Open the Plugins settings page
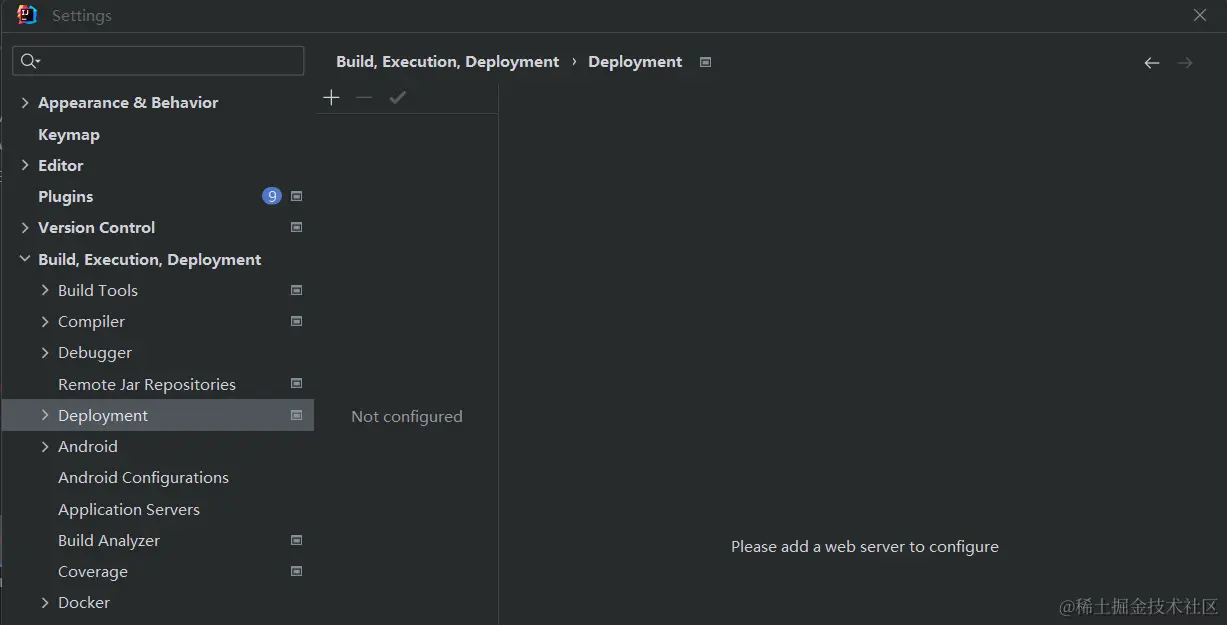The image size is (1227, 625). point(66,196)
